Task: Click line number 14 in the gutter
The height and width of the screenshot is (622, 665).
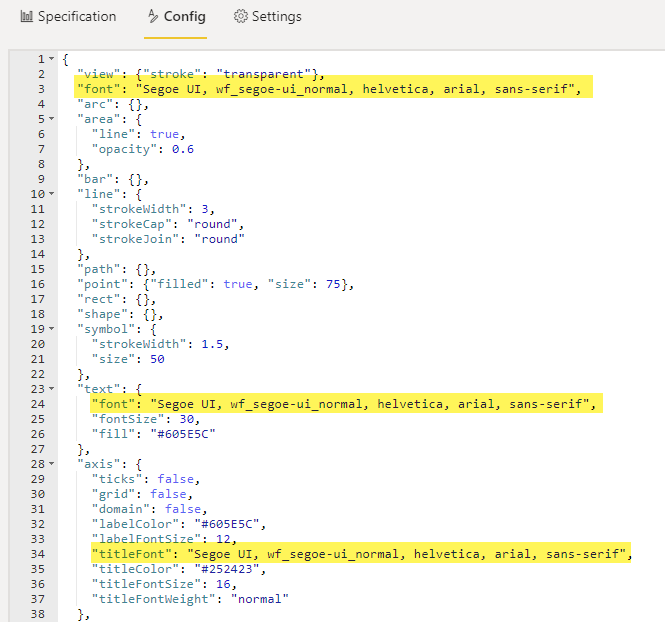Action: (x=38, y=254)
